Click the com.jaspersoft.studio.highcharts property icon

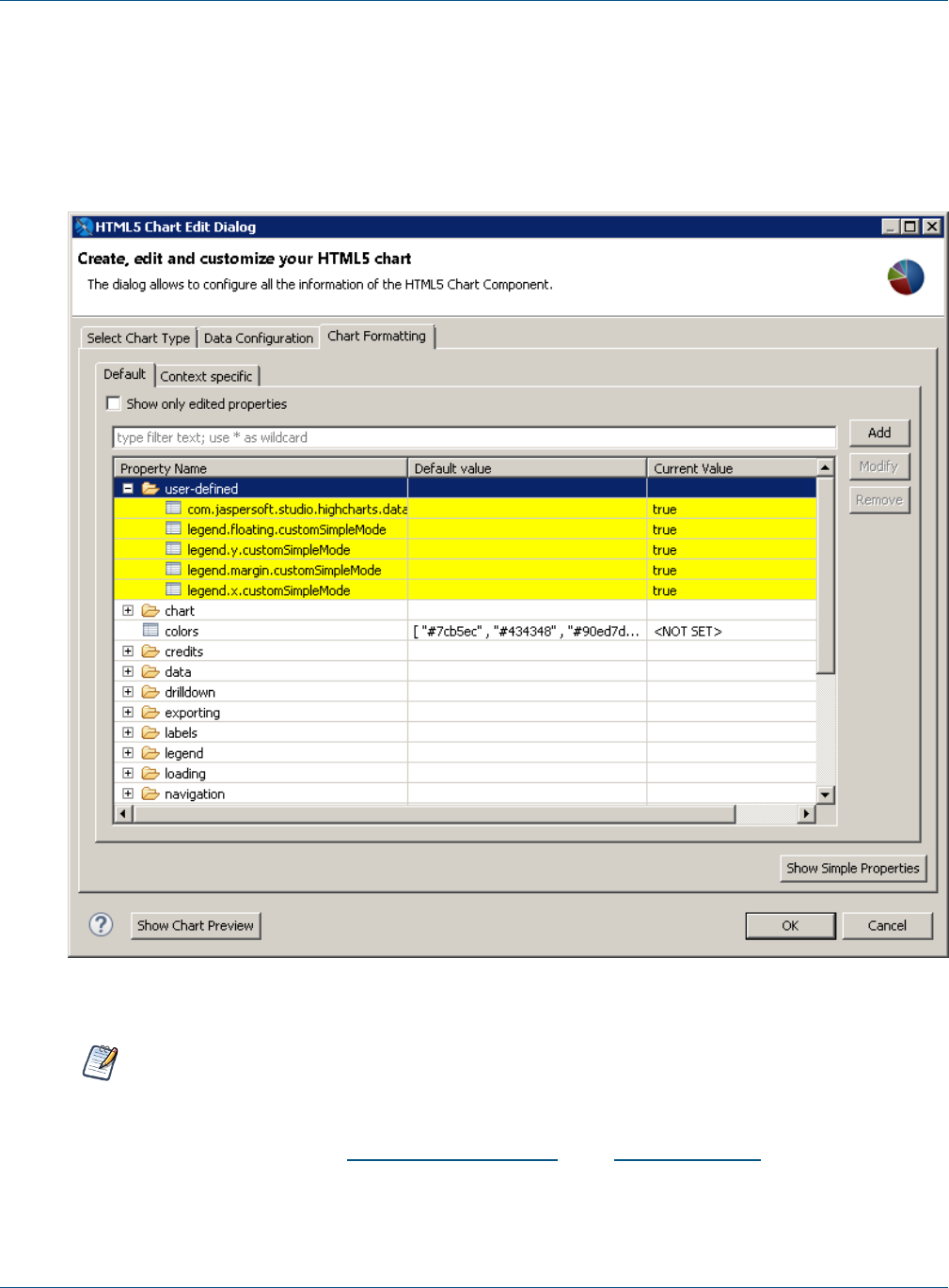point(173,509)
